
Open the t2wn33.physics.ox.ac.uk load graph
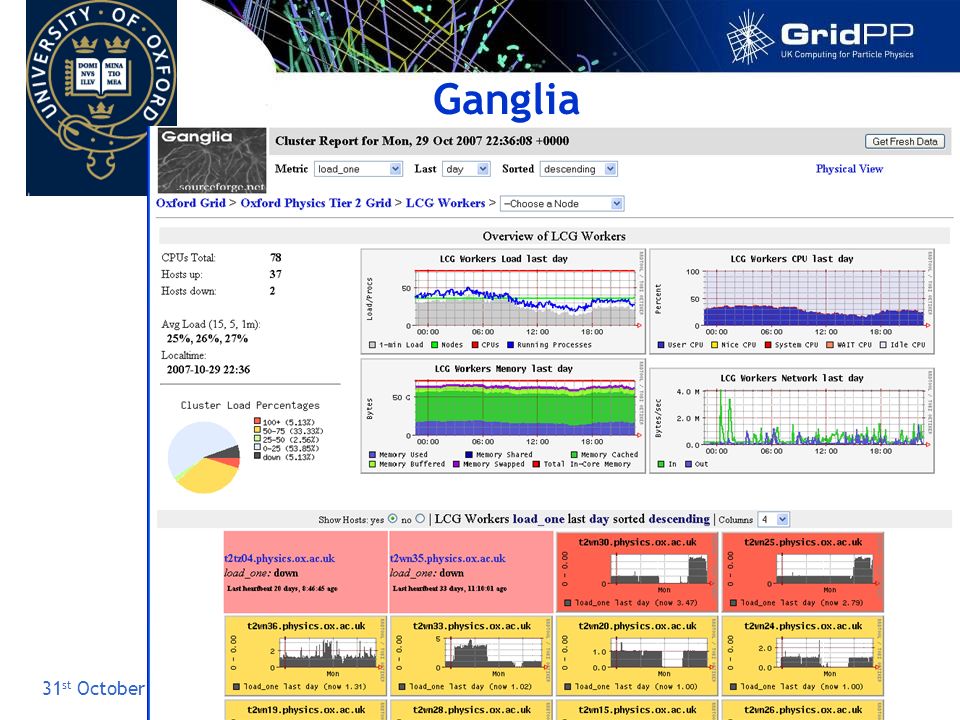click(471, 656)
